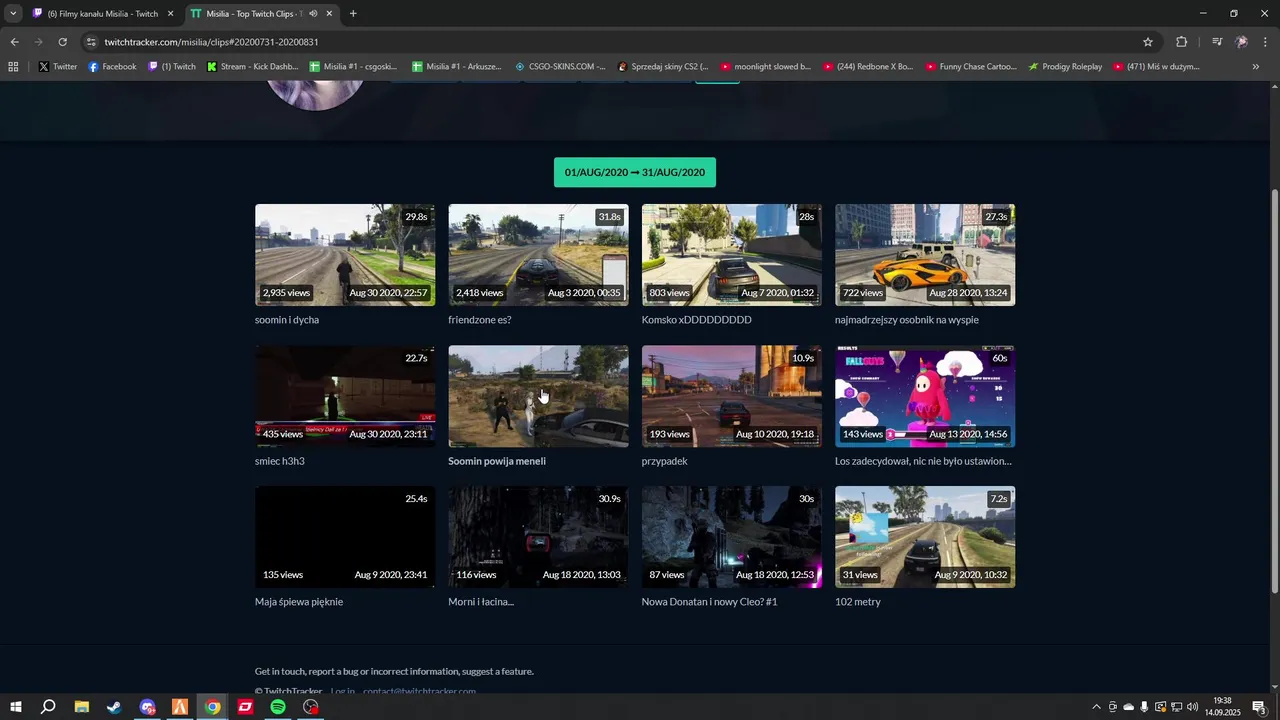This screenshot has width=1280, height=720.
Task: Play the Fall Guys Los zadecydował clip thumbnail
Action: click(x=925, y=396)
